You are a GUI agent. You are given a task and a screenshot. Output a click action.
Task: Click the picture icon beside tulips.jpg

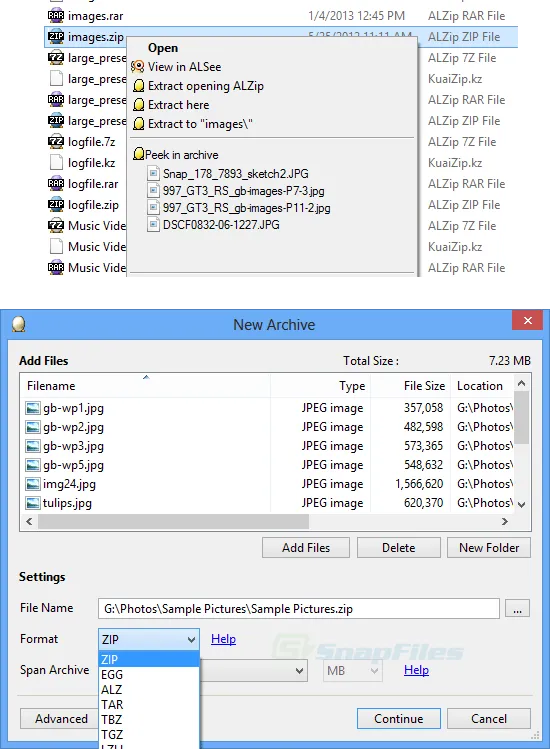click(33, 503)
